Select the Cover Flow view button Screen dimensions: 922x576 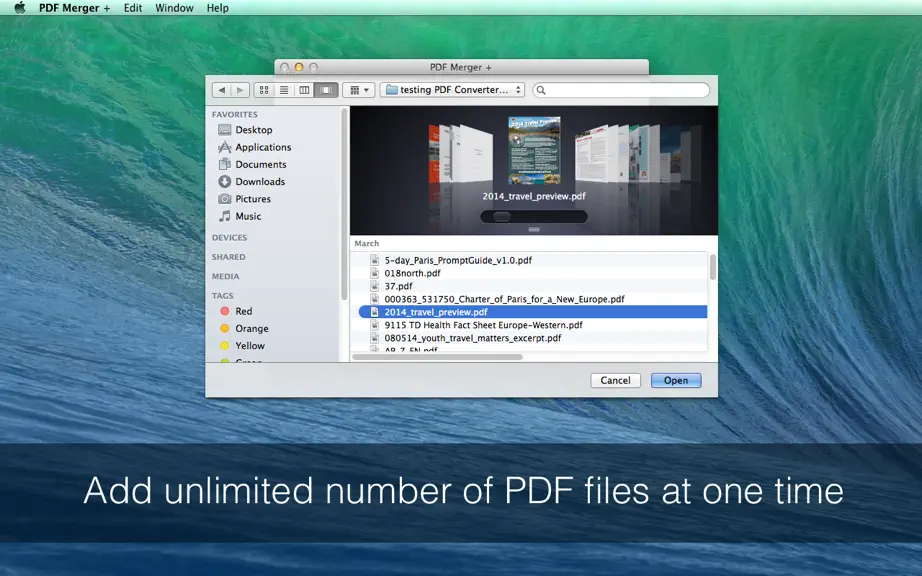pos(326,90)
